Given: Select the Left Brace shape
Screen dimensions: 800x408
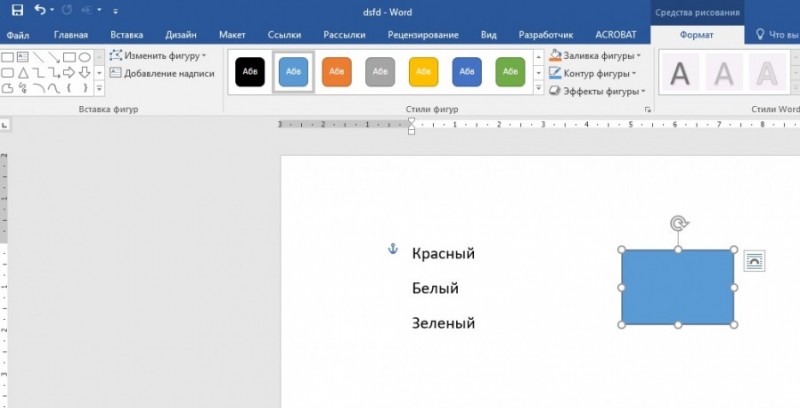Looking at the screenshot, I should 69,88.
